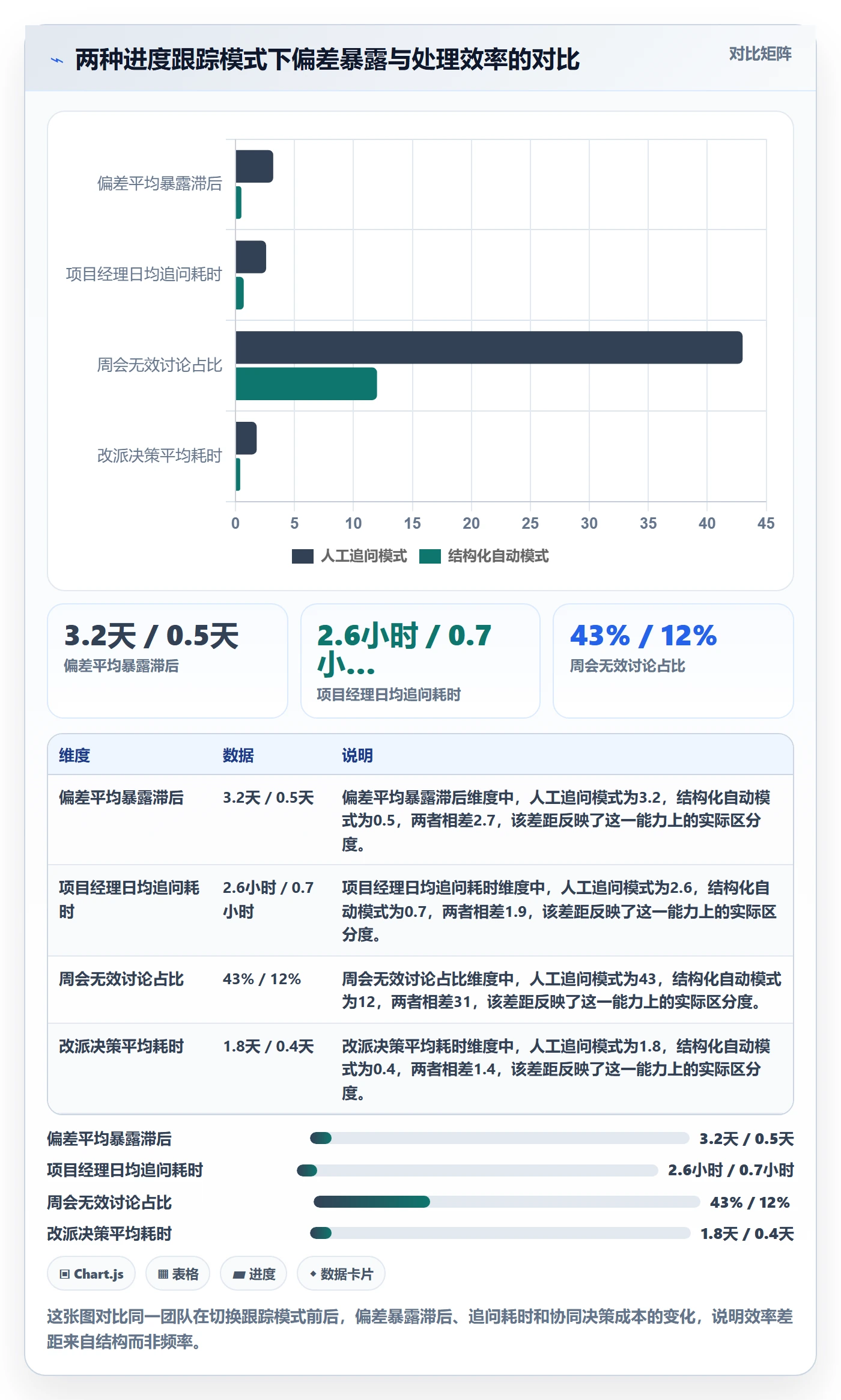Click the main title text
The width and height of the screenshot is (841, 1400).
(327, 60)
